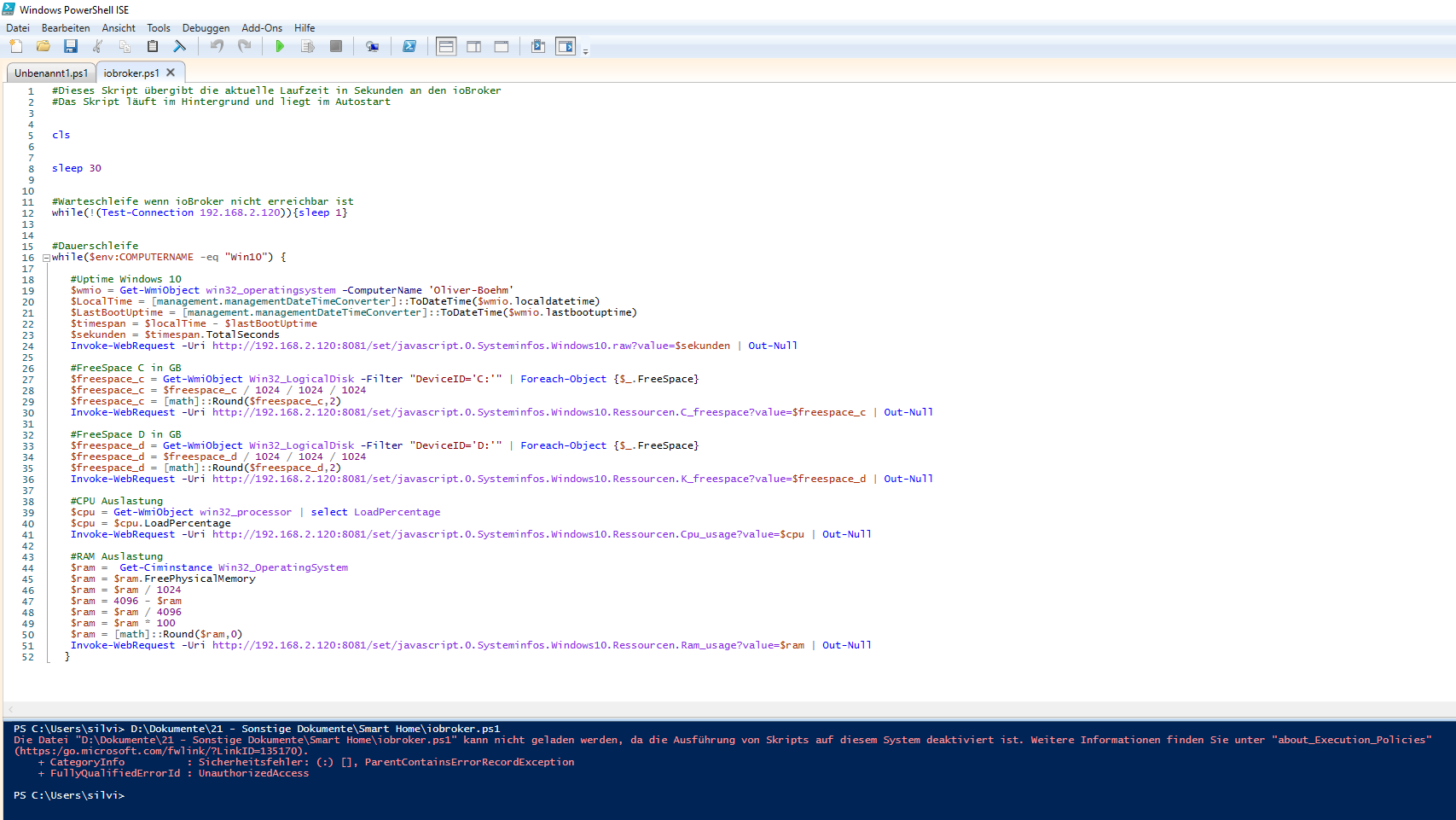This screenshot has height=820, width=1456.
Task: Paste from clipboard using the clipboard icon
Action: click(153, 46)
